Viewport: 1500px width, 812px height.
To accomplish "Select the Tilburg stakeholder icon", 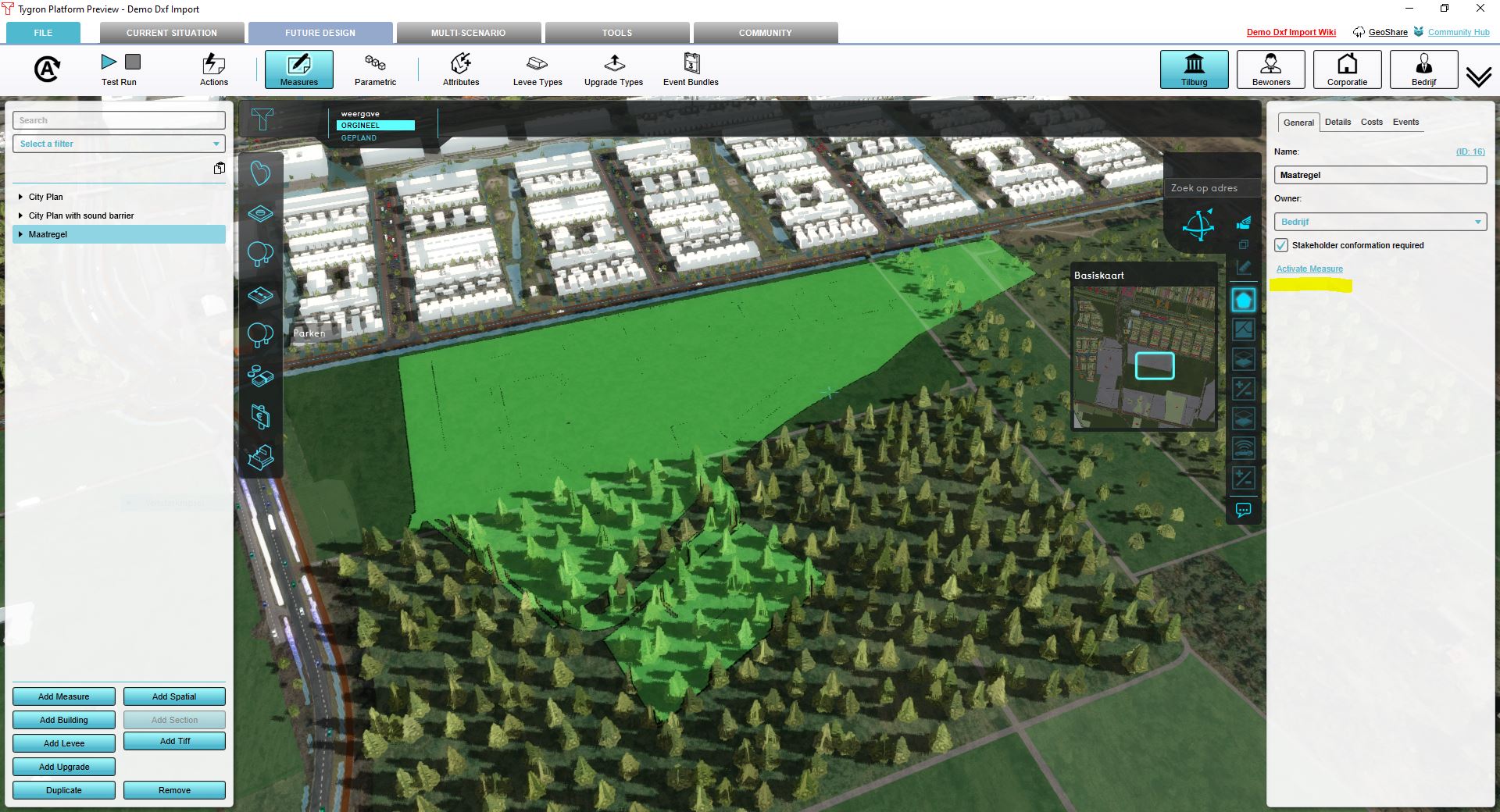I will point(1194,69).
